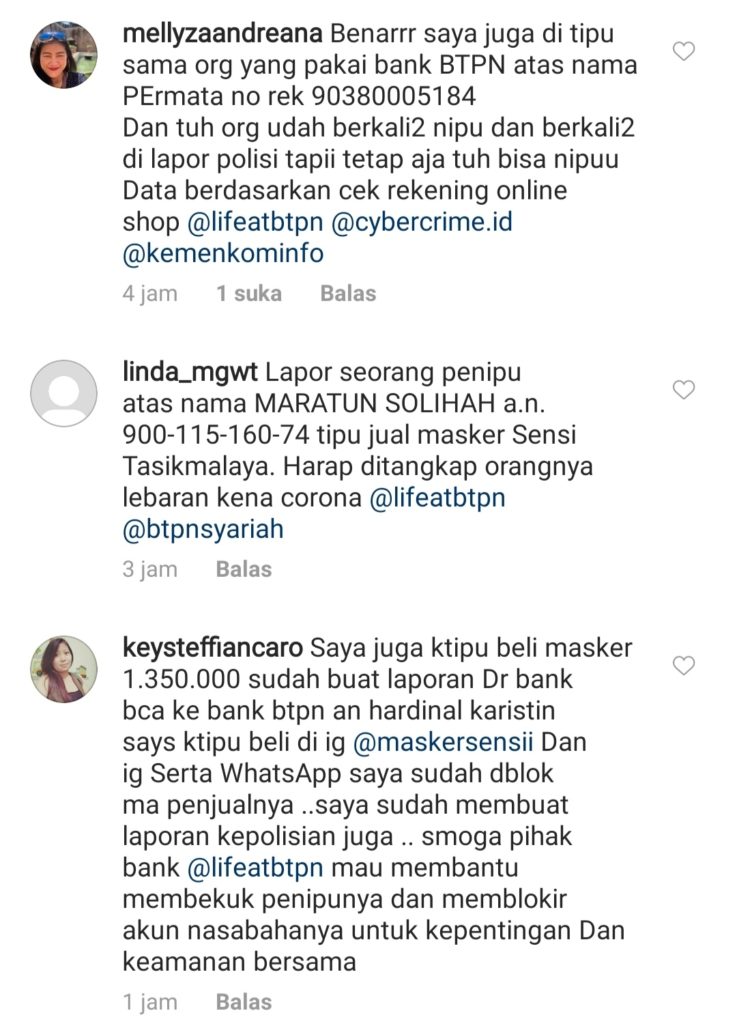Like linda_mgwt's comment with the heart icon
The height and width of the screenshot is (1024, 737).
coord(683,390)
